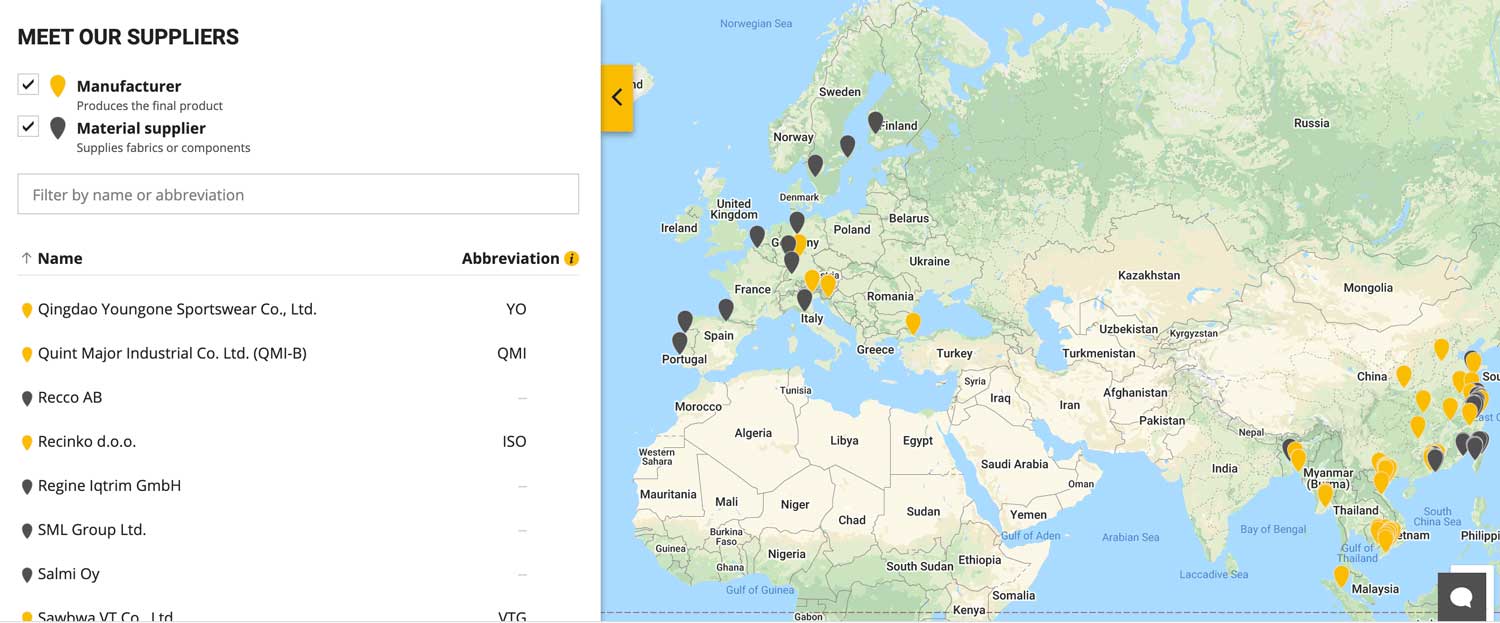Select the Recco AB supplier row
This screenshot has height=623, width=1500.
point(298,397)
